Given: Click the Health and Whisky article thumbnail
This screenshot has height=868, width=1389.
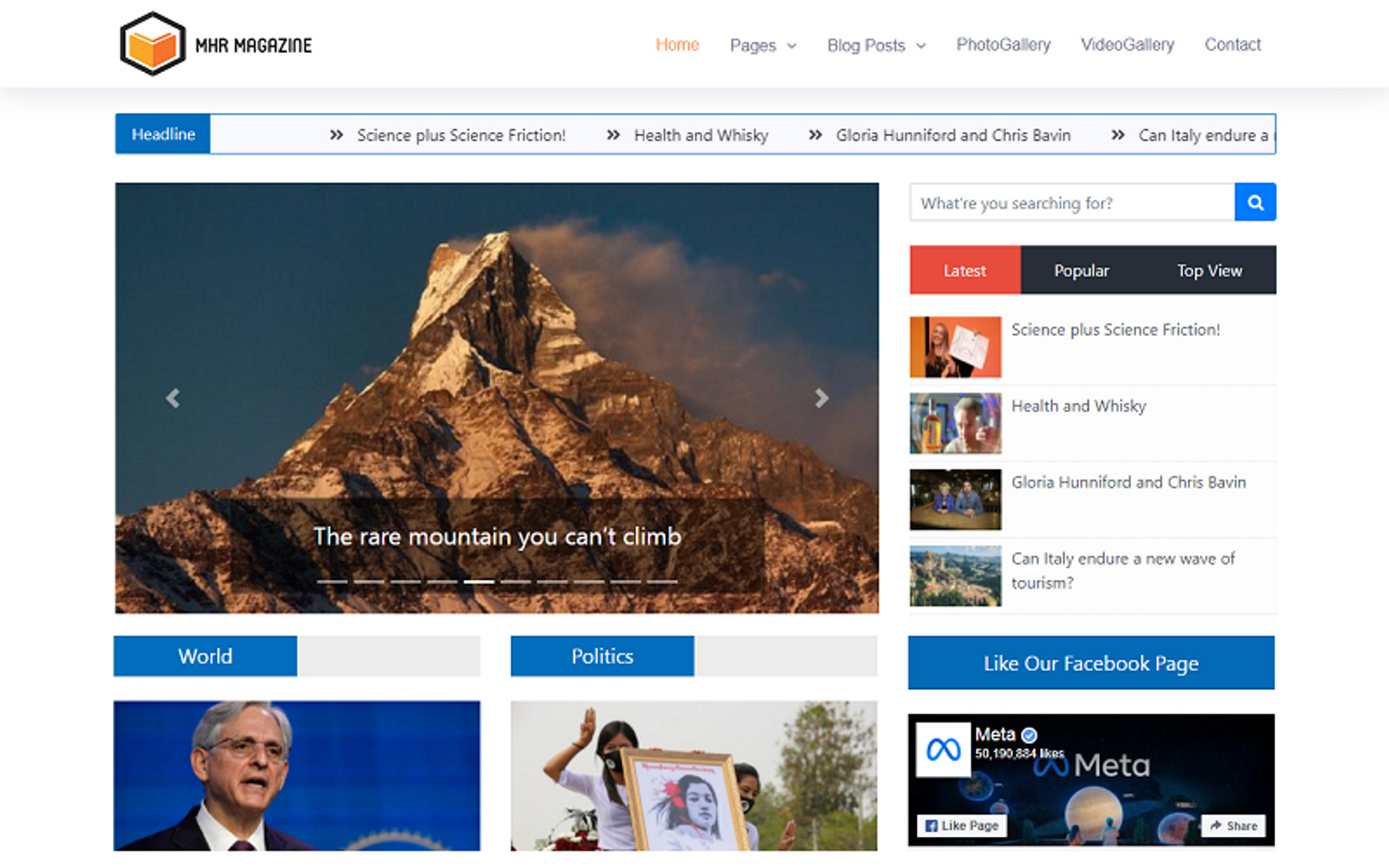Looking at the screenshot, I should pos(955,423).
